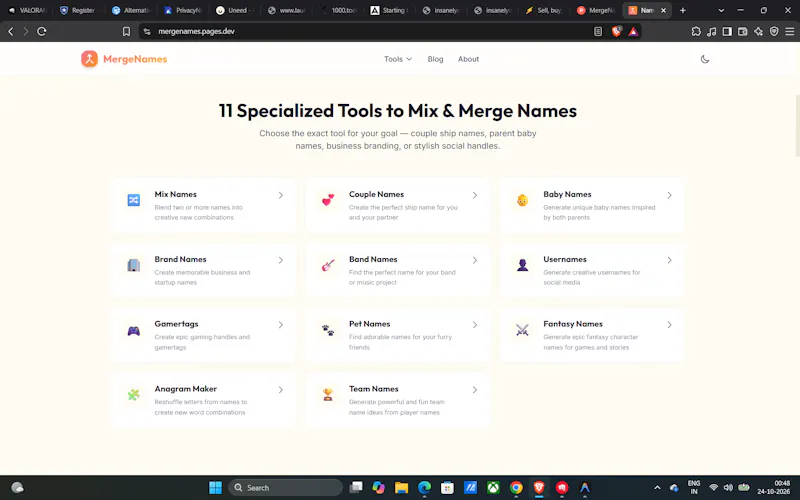Open browser hamburger main menu
This screenshot has width=800, height=500.
pos(790,31)
